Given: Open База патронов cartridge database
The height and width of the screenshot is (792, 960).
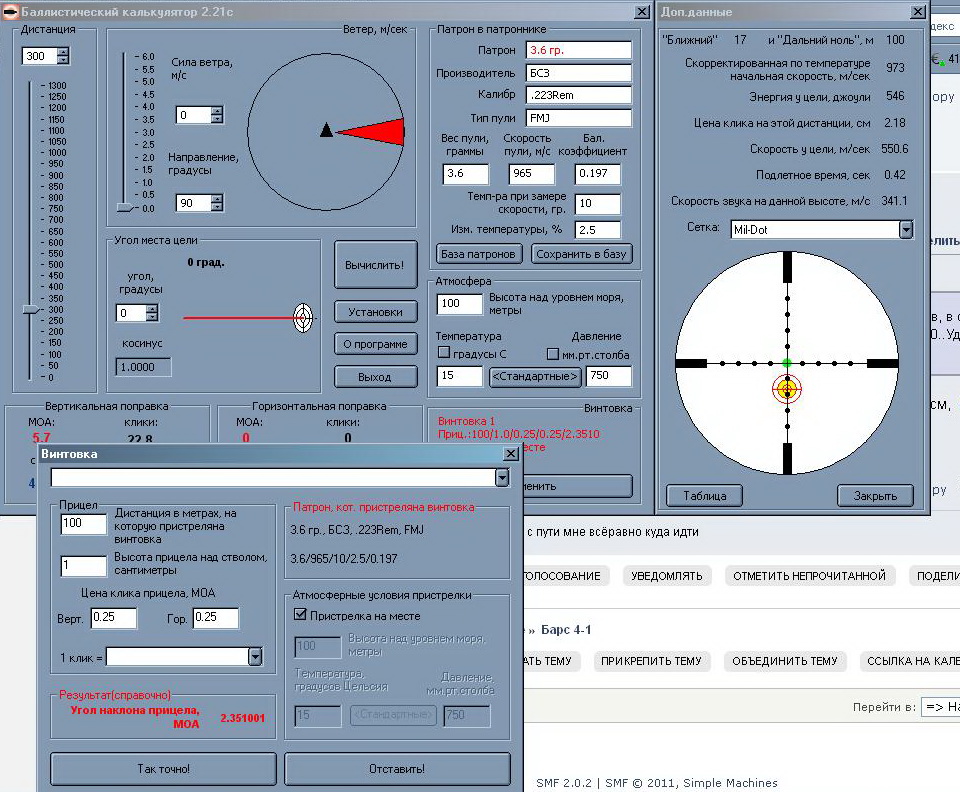Looking at the screenshot, I should pyautogui.click(x=479, y=254).
